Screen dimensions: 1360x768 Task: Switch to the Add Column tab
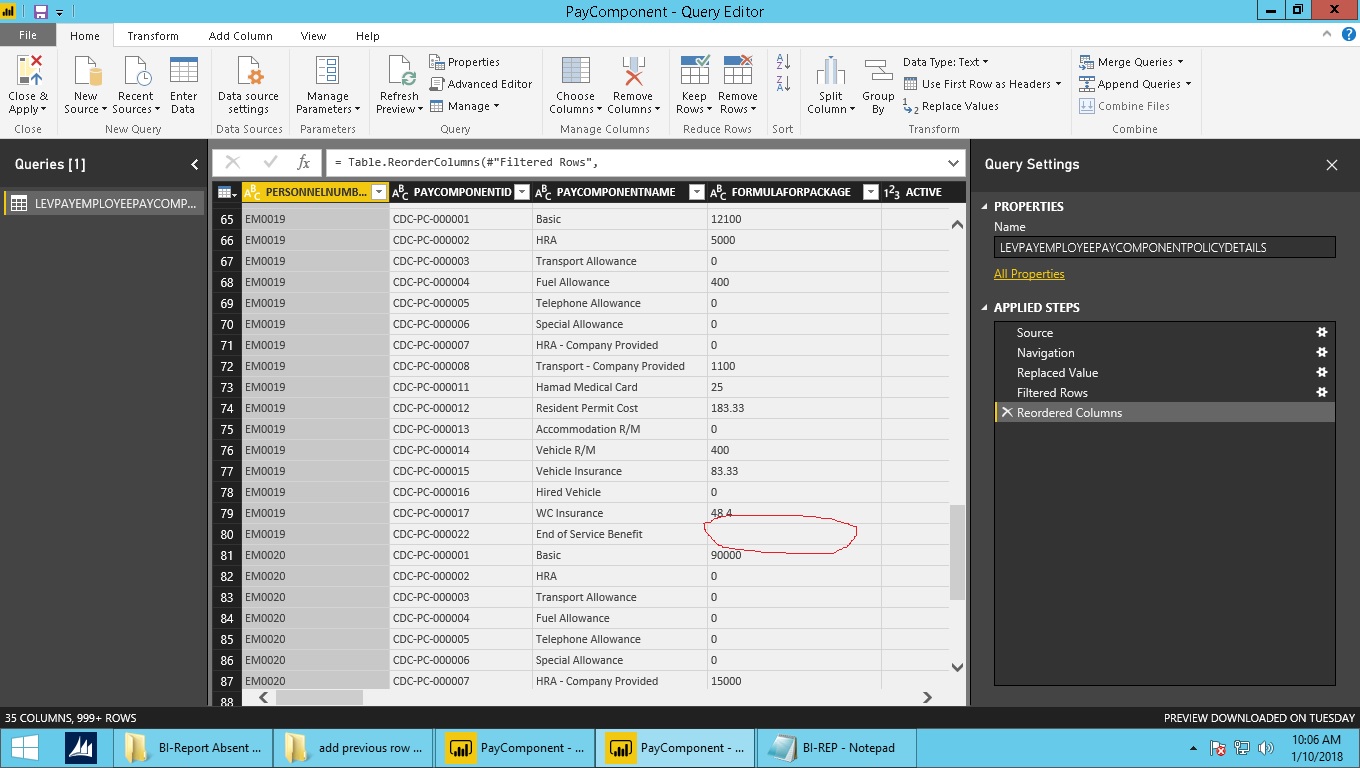point(241,36)
